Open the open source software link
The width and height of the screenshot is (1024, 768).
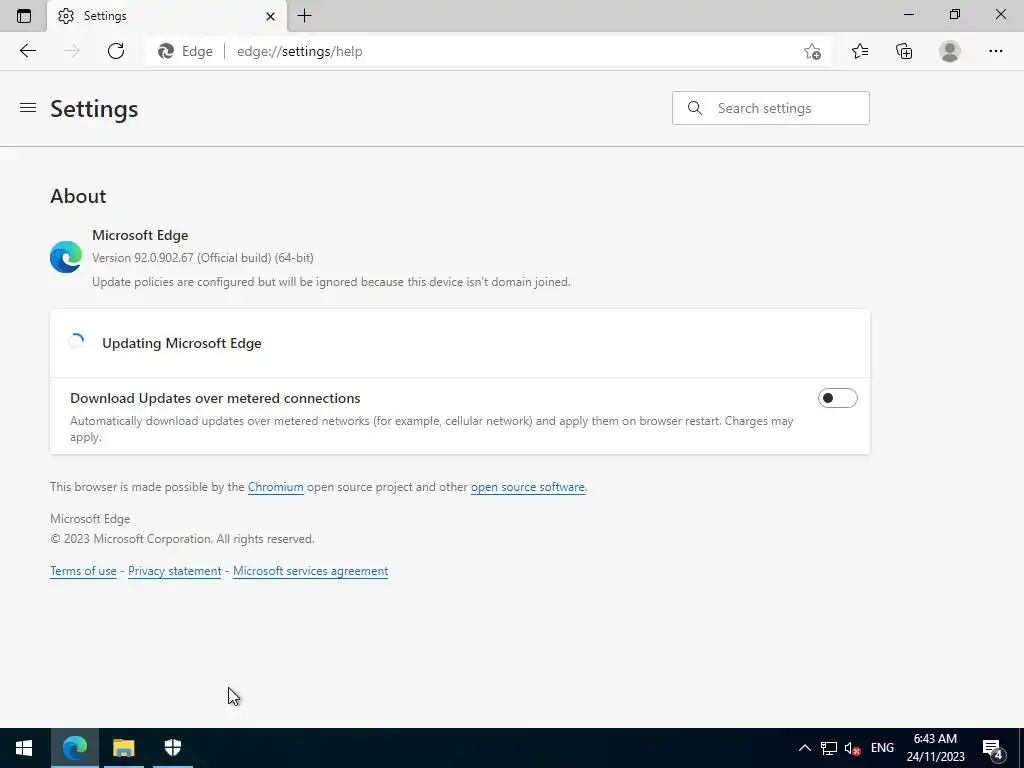(x=528, y=487)
